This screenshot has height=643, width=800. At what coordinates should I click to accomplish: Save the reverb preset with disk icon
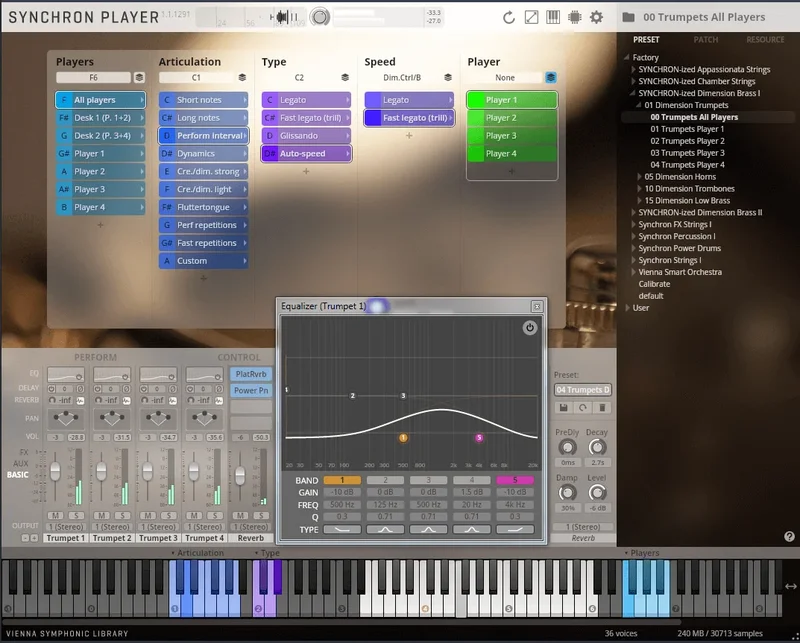point(563,407)
